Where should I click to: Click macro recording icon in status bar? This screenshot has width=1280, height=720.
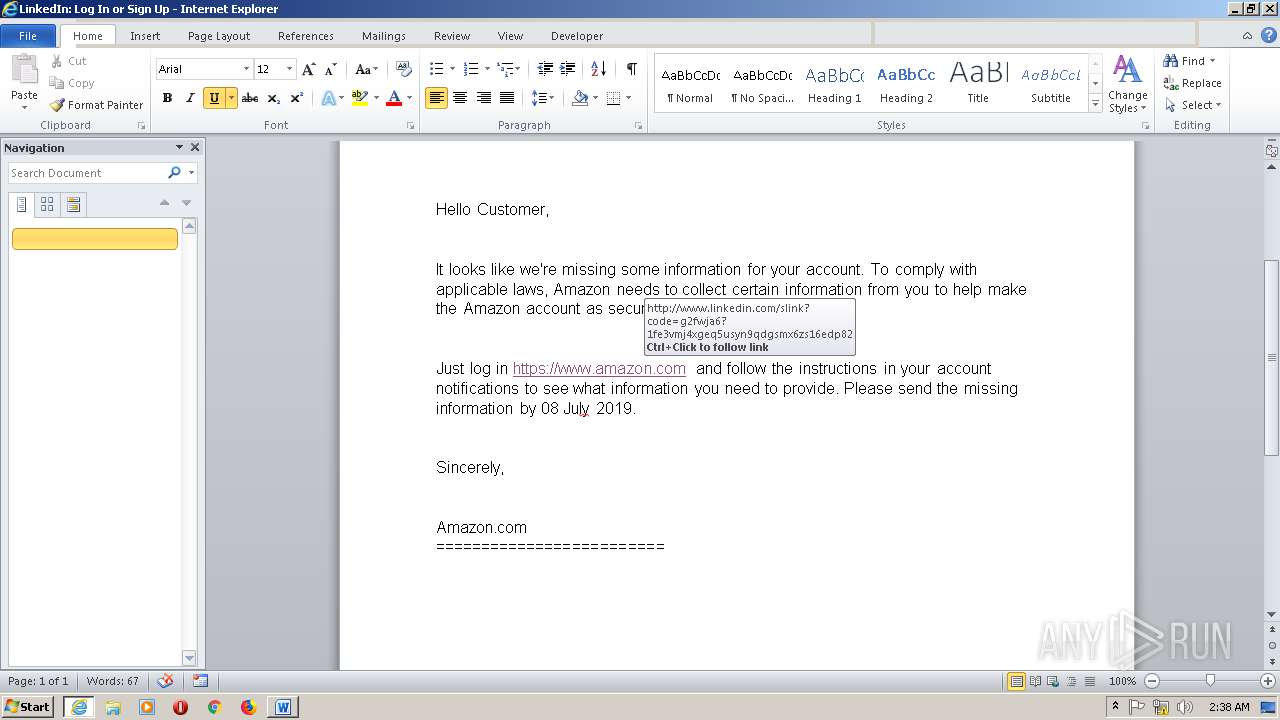coord(200,681)
